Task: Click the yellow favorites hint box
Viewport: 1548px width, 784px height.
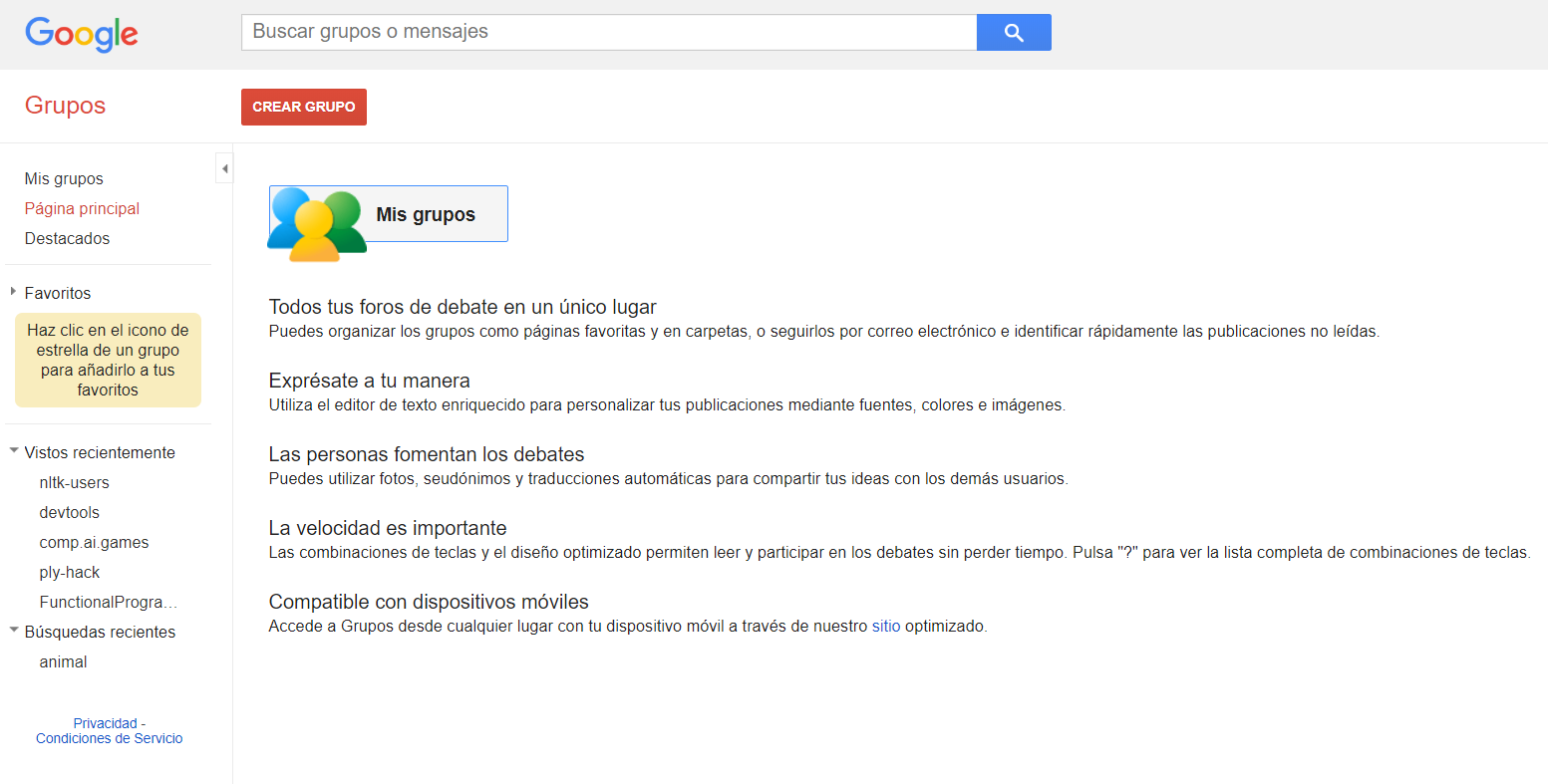Action: pos(108,360)
